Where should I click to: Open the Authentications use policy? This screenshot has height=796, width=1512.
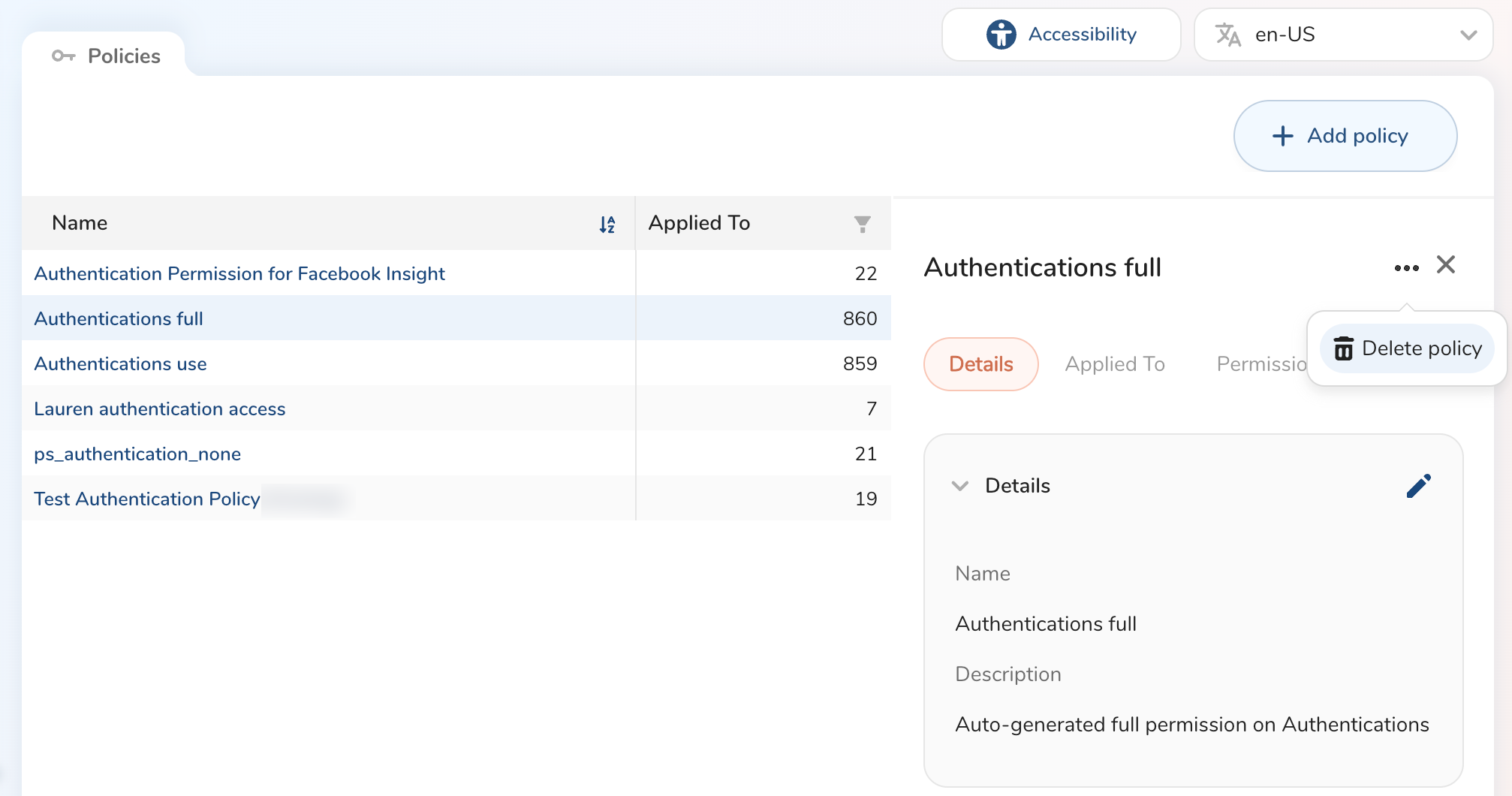(120, 363)
